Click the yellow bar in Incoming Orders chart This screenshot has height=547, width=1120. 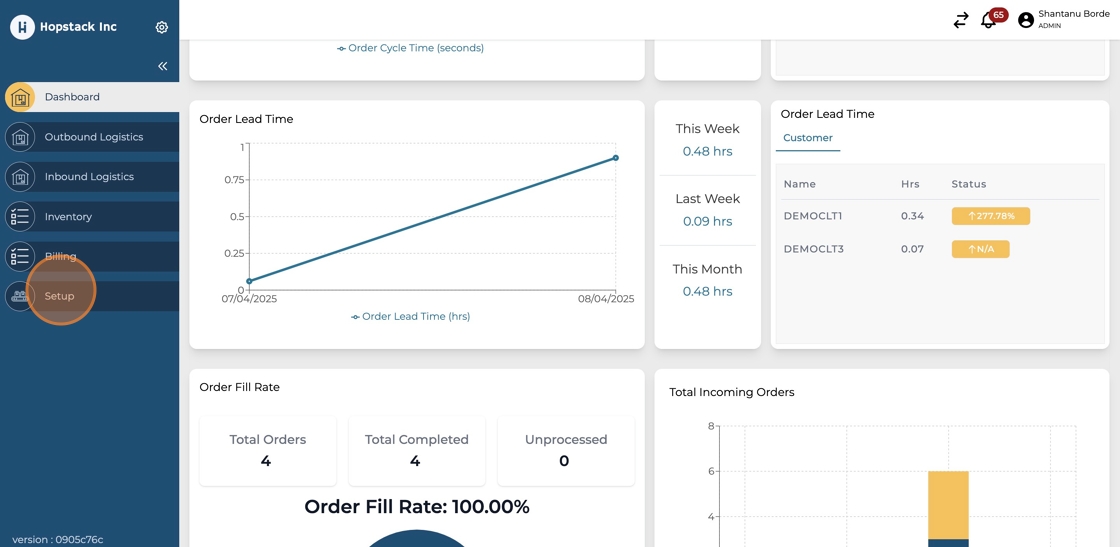click(x=948, y=504)
